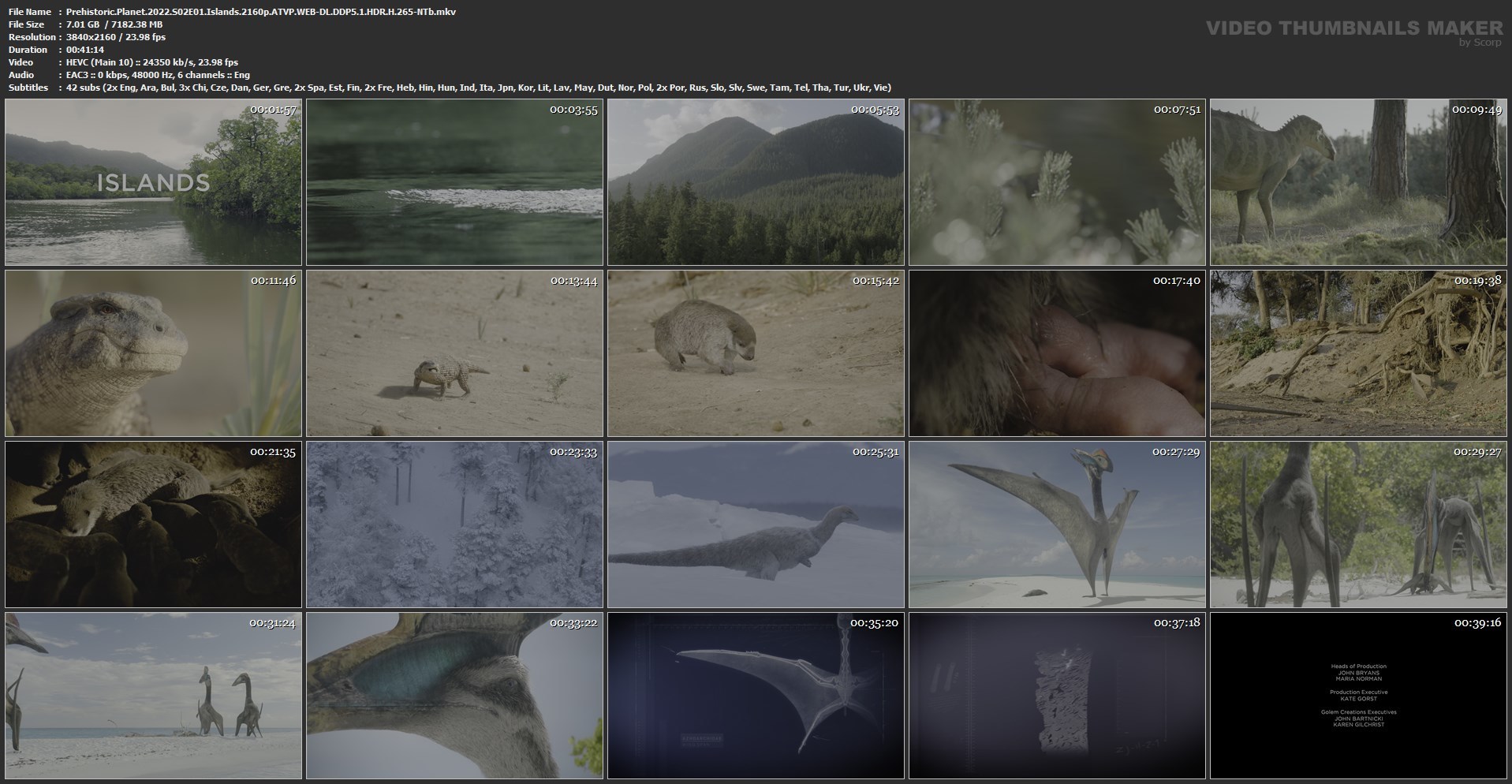
Task: Click the ISLANDS title text in first thumbnail
Action: (154, 183)
